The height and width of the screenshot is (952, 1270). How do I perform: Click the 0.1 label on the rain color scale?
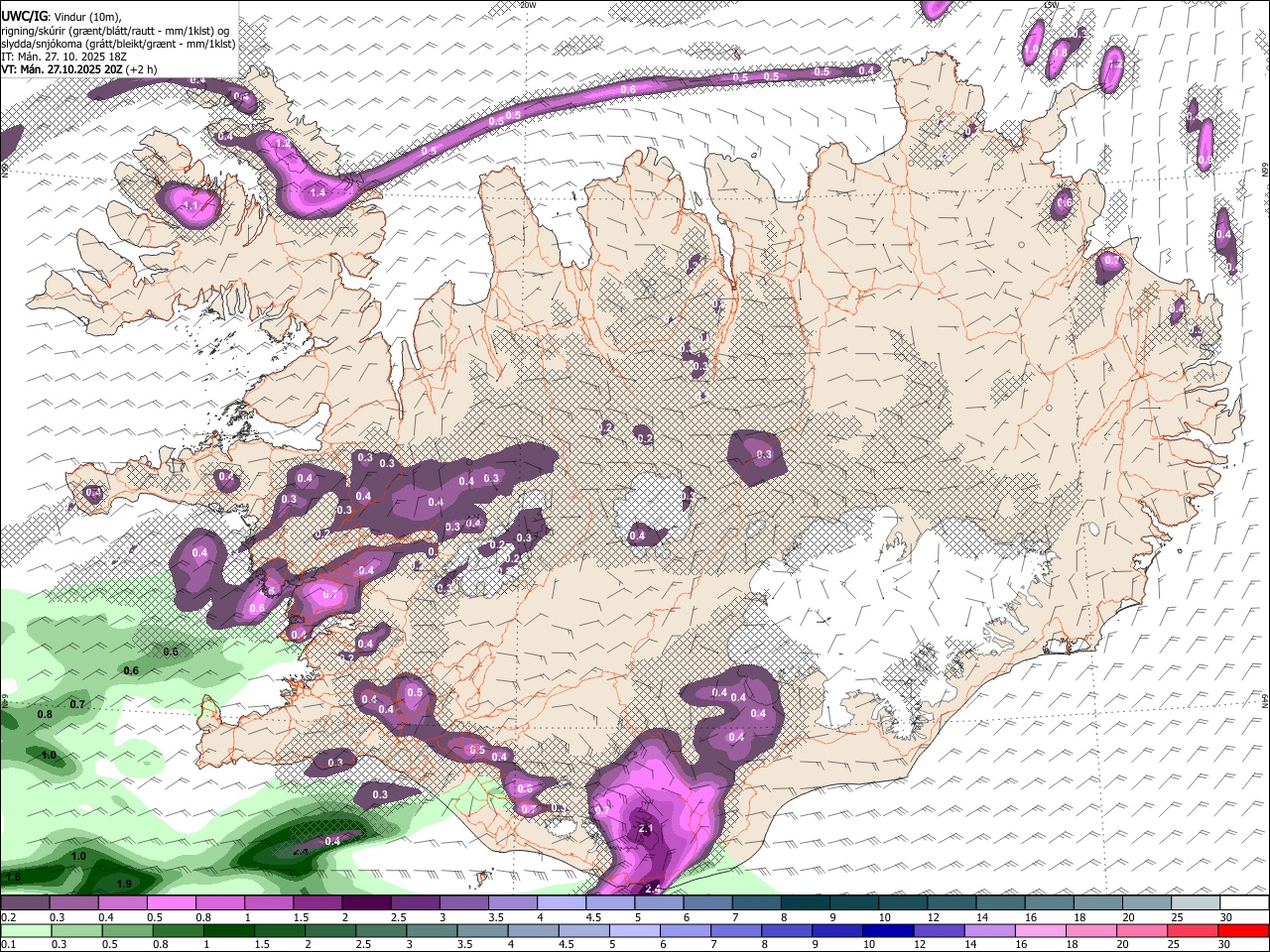[9, 944]
